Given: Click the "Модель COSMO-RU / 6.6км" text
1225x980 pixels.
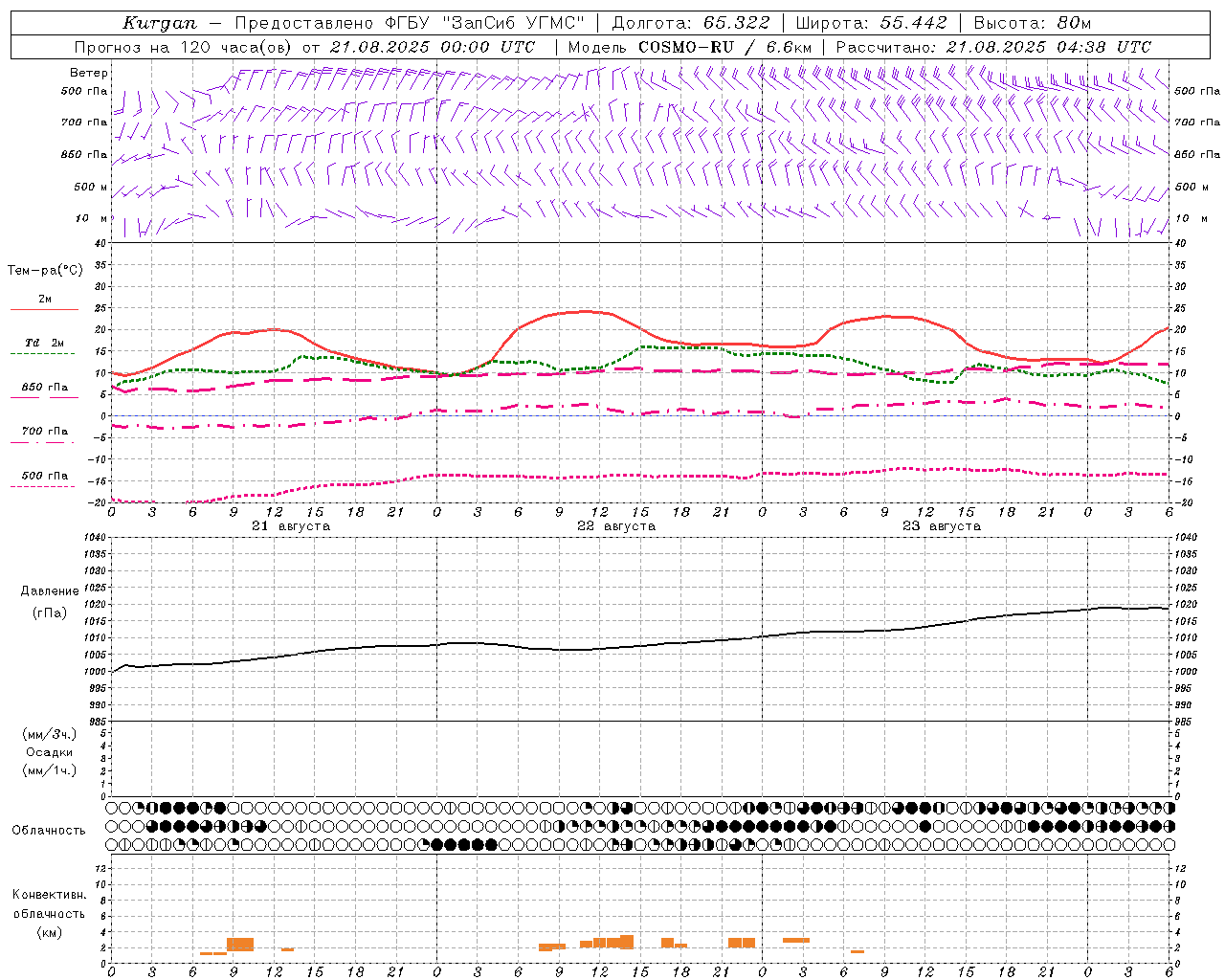Looking at the screenshot, I should 690,47.
